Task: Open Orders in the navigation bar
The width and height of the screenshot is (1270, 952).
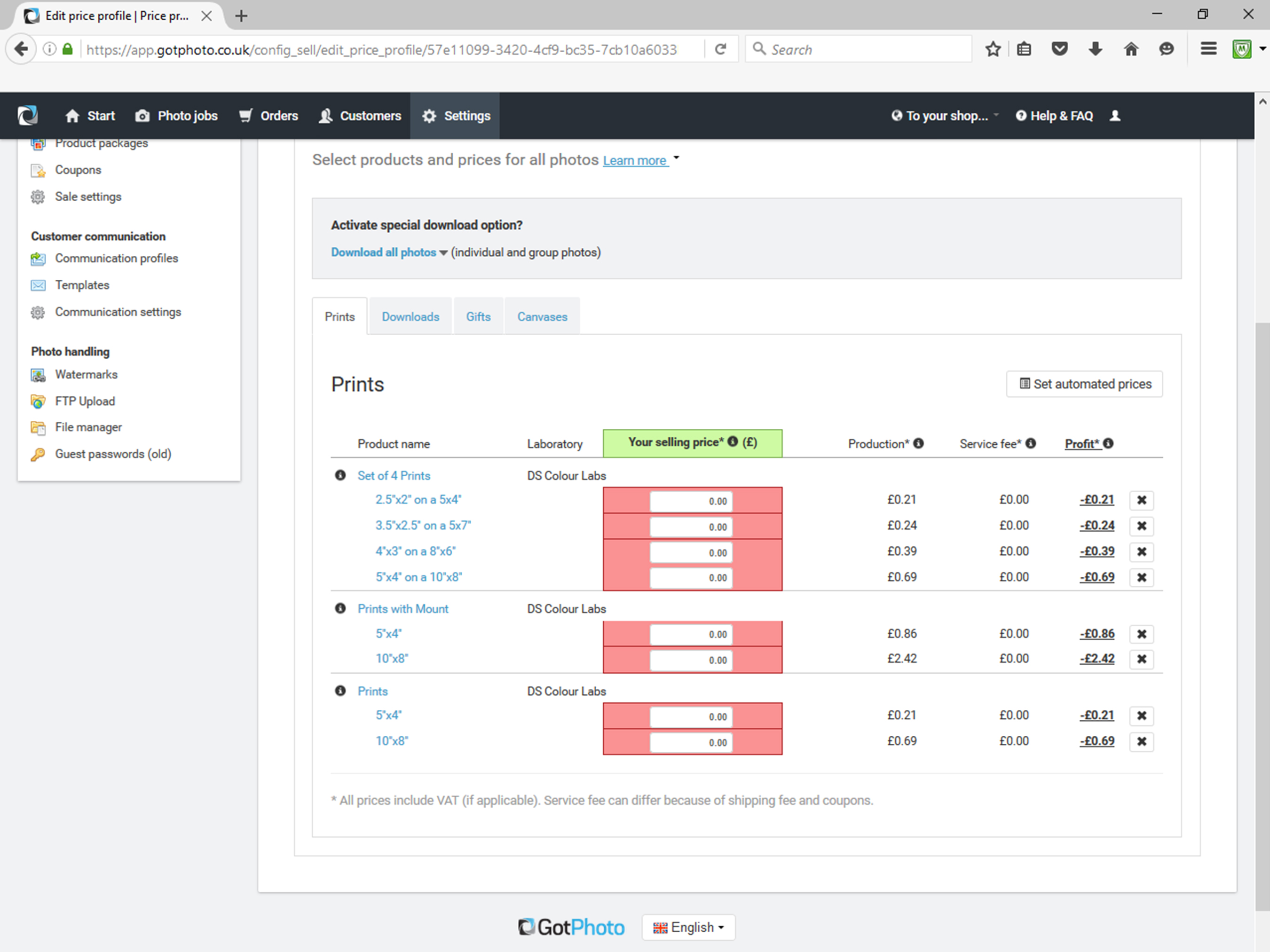Action: [268, 116]
